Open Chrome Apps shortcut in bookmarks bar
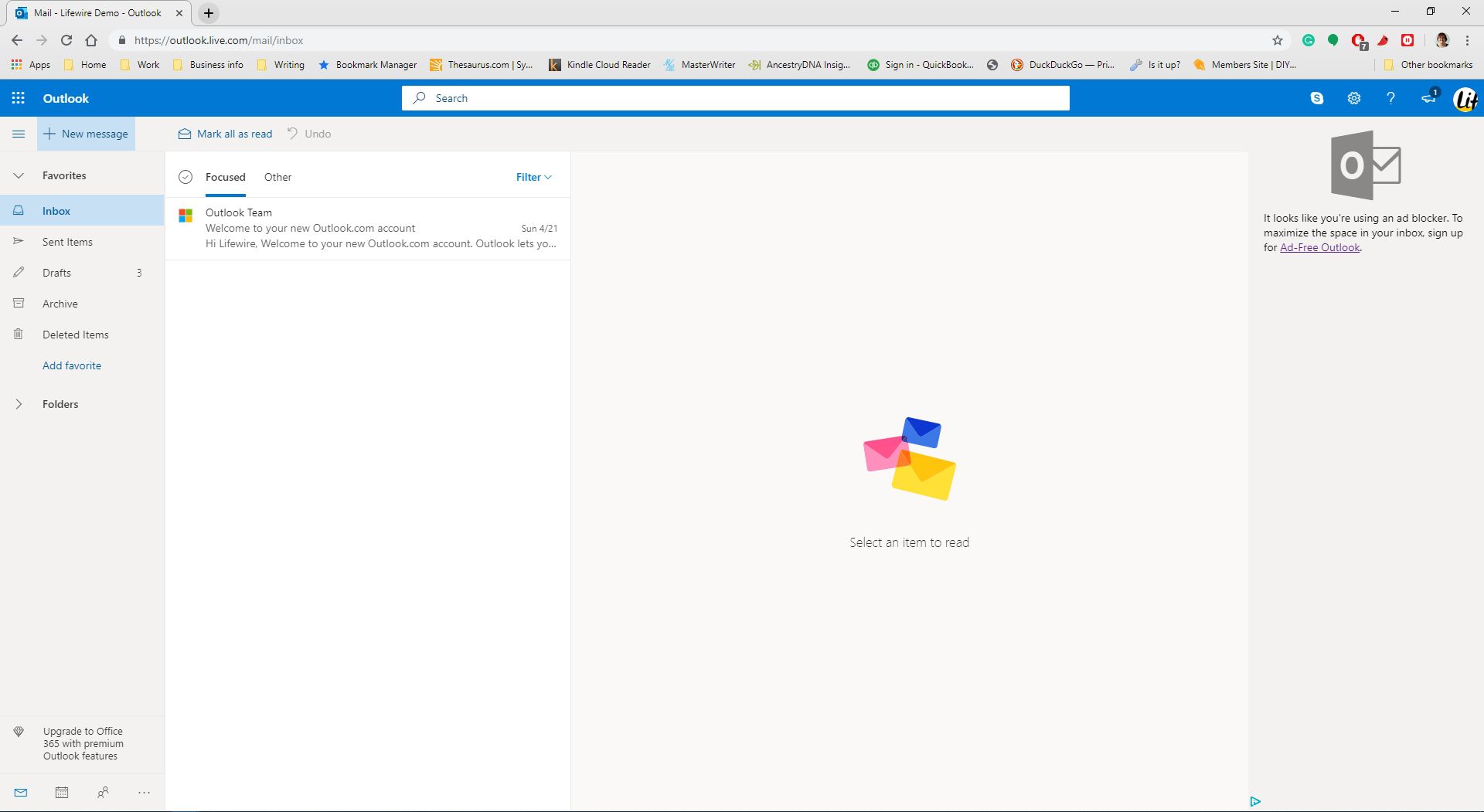The width and height of the screenshot is (1484, 812). point(31,65)
